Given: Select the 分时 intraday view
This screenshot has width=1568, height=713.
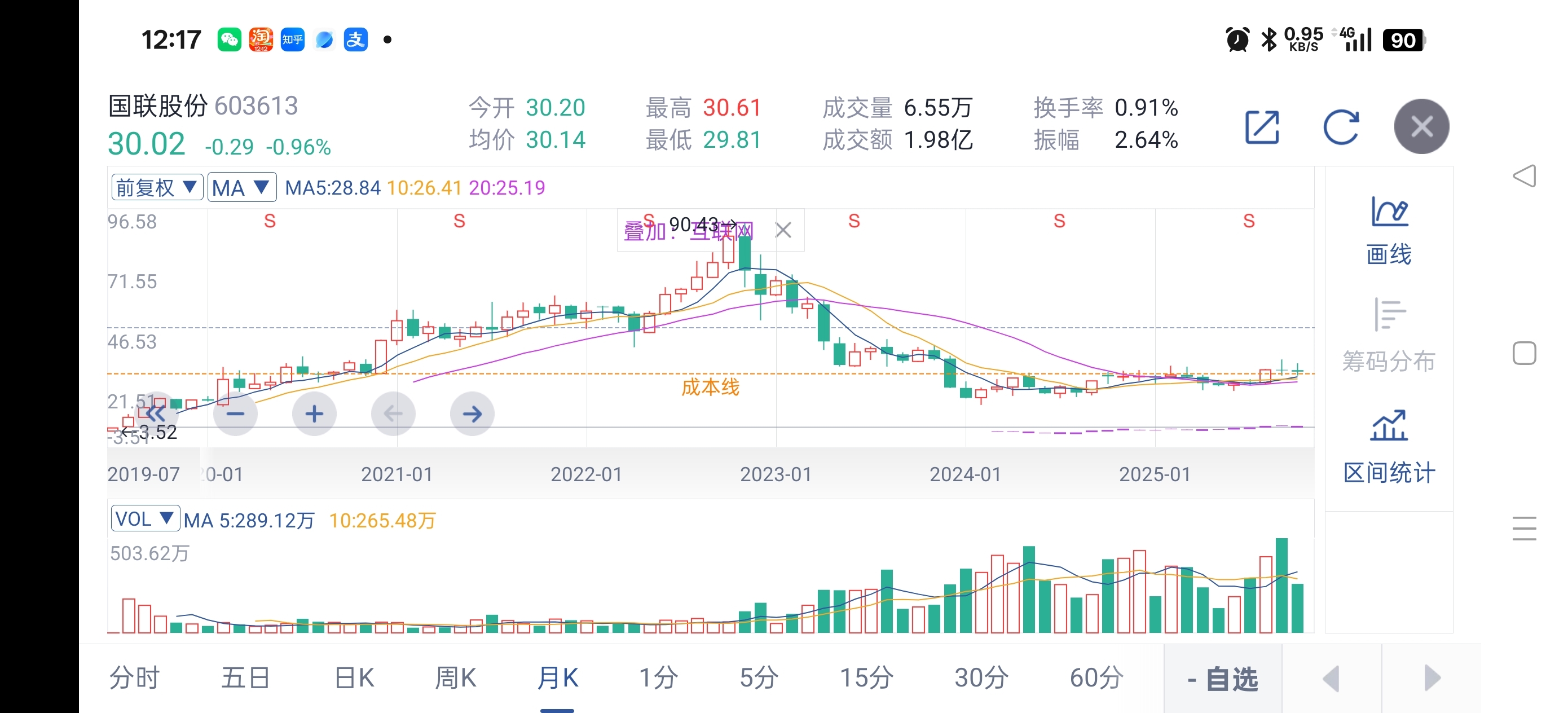Looking at the screenshot, I should [135, 677].
